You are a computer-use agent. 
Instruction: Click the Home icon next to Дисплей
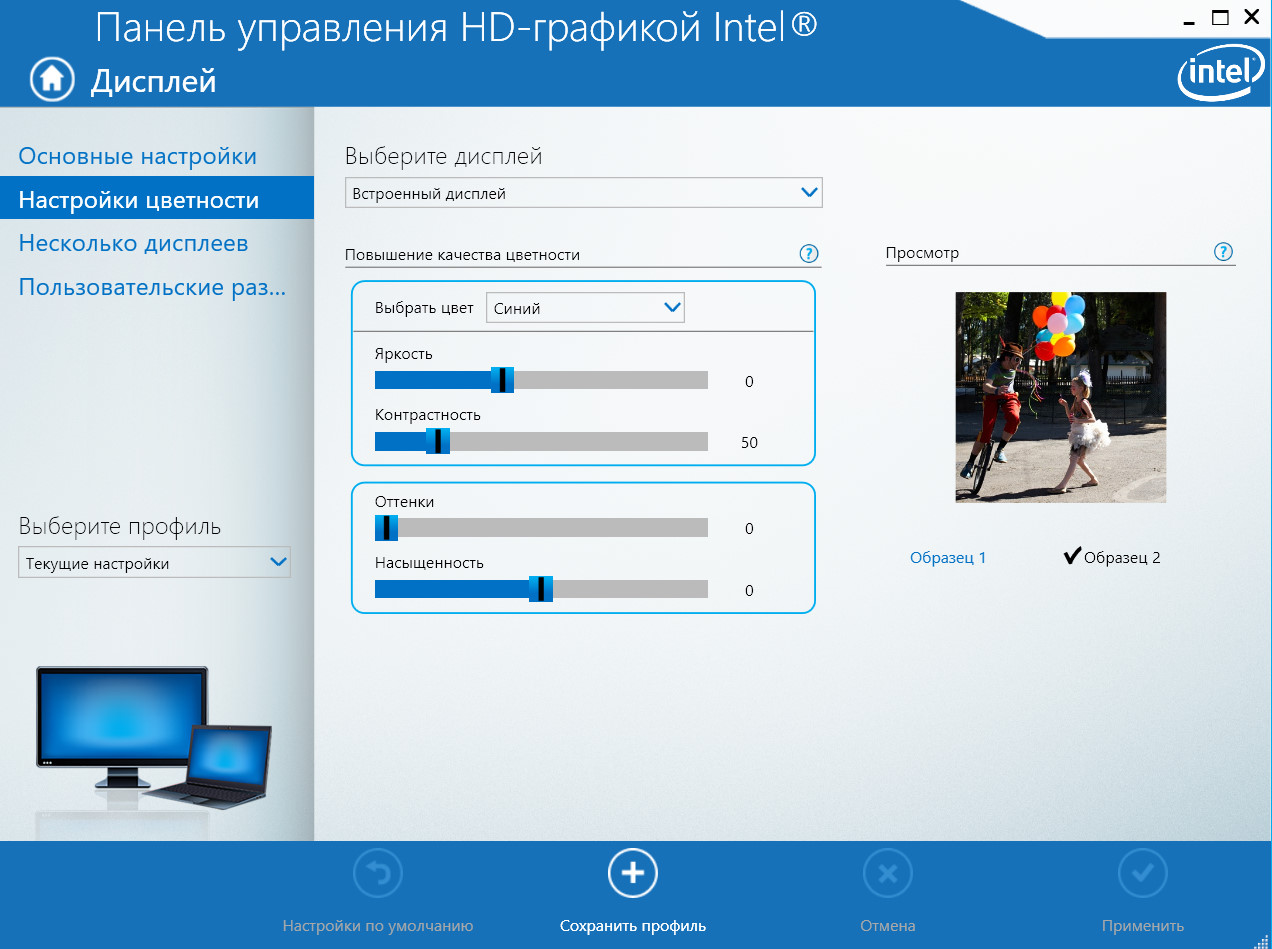(52, 79)
